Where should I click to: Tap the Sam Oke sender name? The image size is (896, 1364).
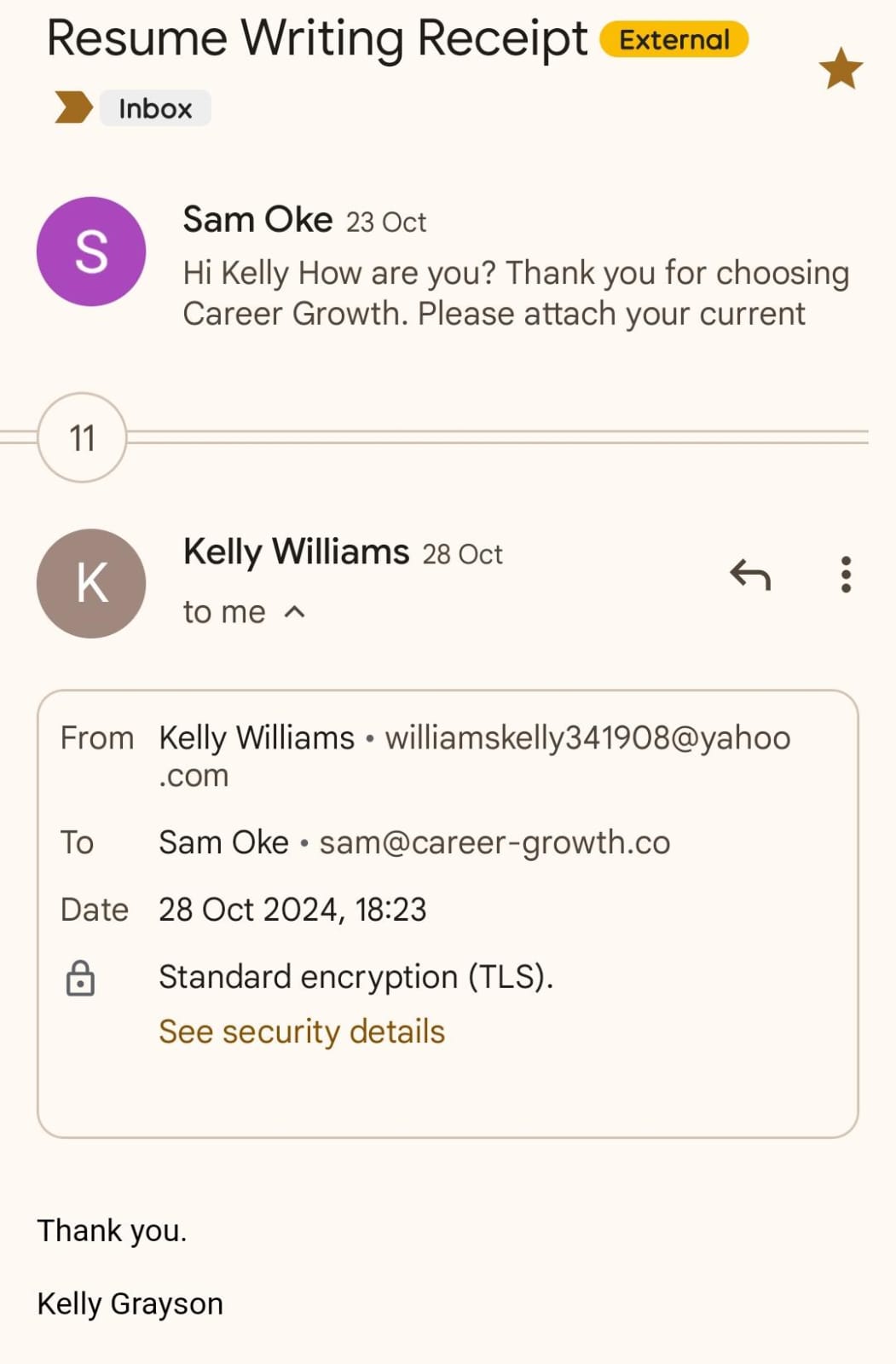[257, 220]
